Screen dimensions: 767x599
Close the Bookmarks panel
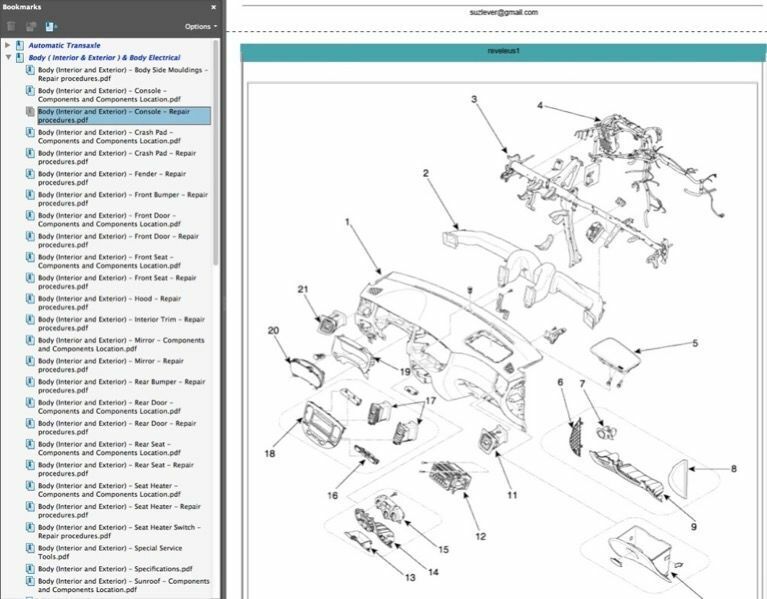click(x=213, y=7)
